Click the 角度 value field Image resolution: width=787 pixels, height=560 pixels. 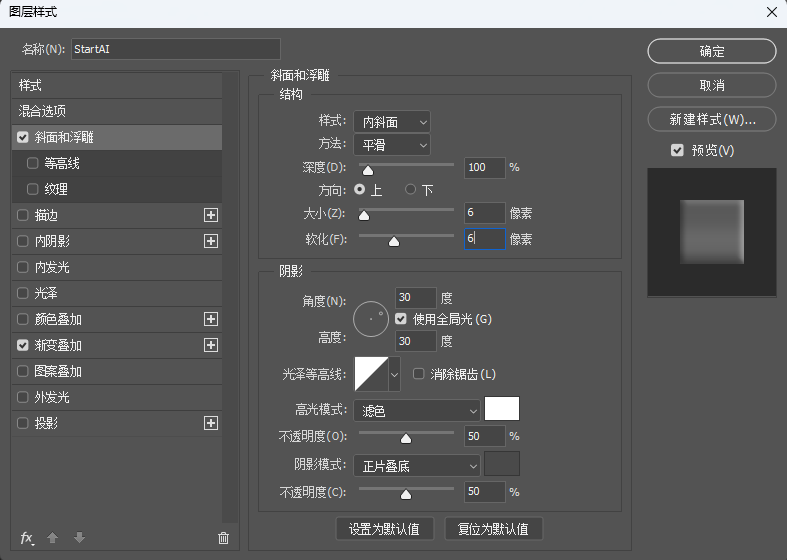pos(416,298)
